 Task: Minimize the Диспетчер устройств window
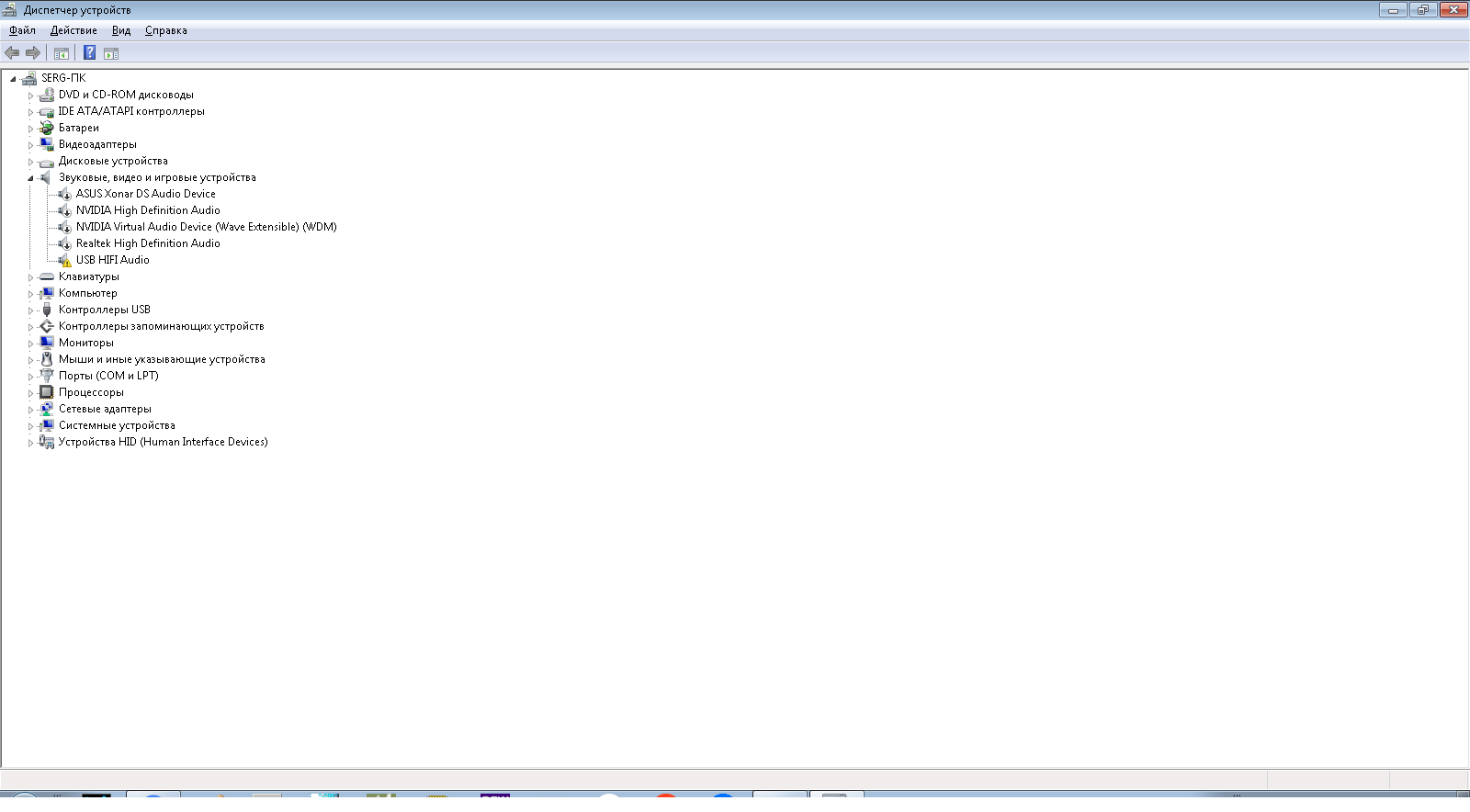pyautogui.click(x=1393, y=10)
